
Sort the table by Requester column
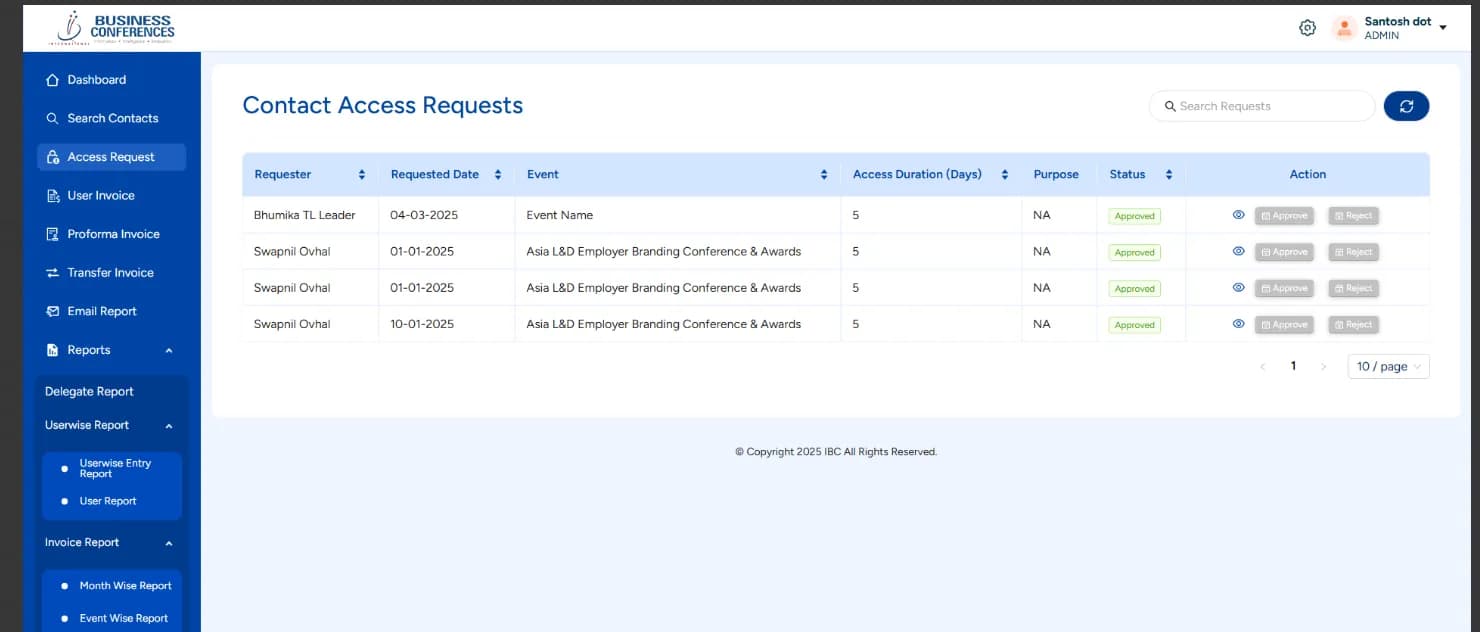[361, 173]
